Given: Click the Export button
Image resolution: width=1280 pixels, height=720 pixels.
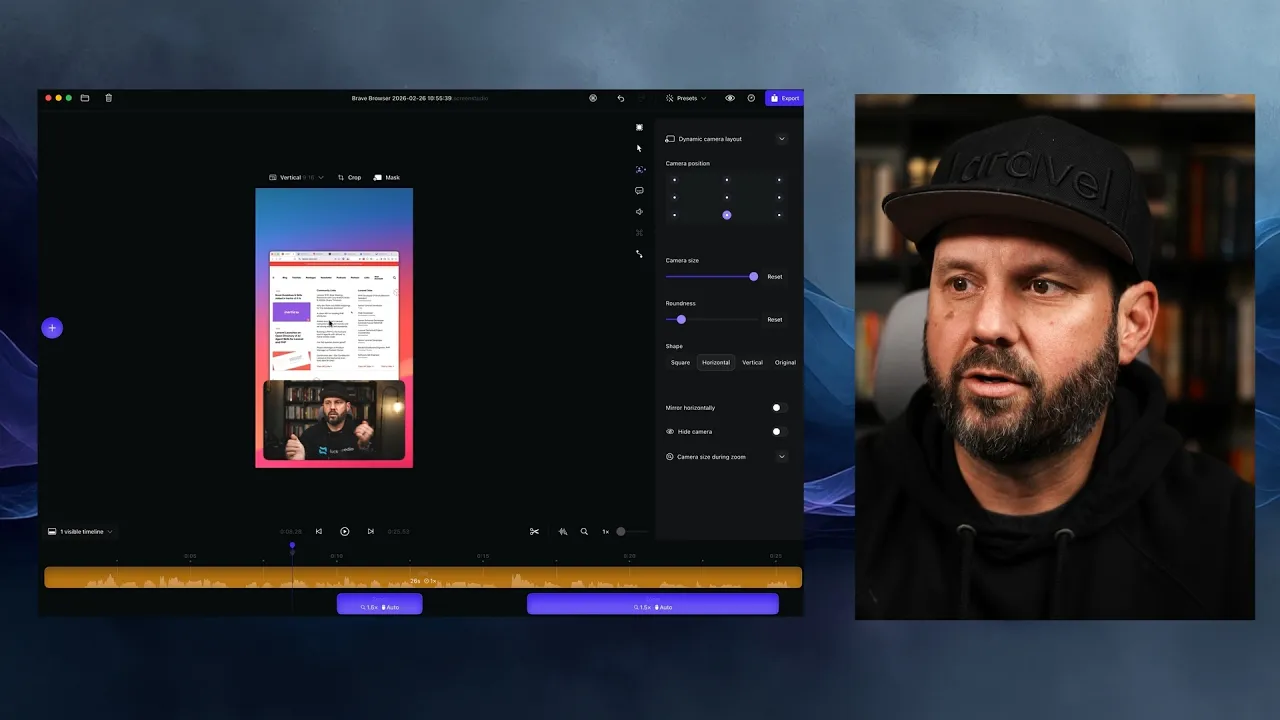Looking at the screenshot, I should point(785,98).
